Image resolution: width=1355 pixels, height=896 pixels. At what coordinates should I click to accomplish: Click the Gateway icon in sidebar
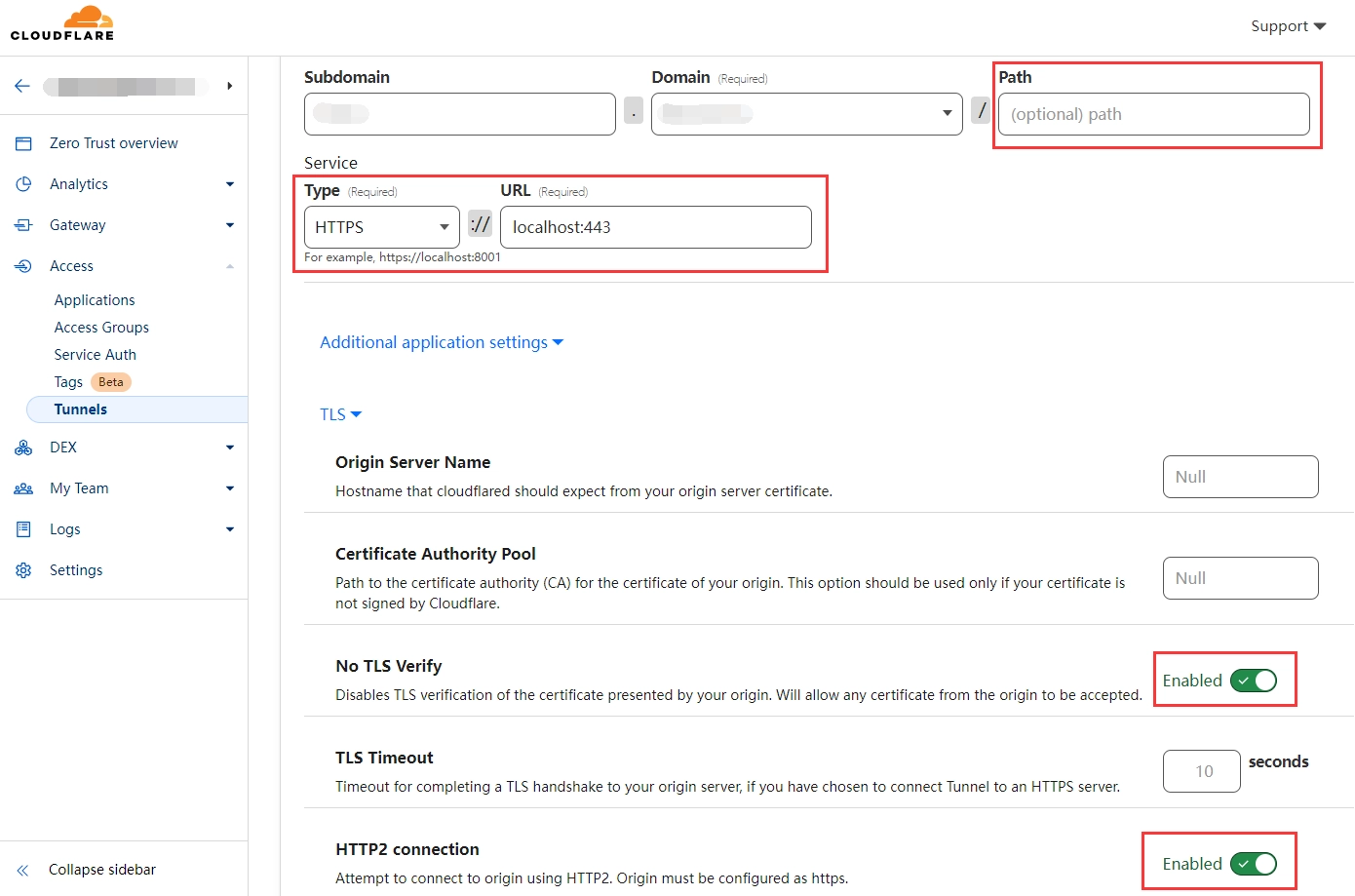click(x=23, y=225)
